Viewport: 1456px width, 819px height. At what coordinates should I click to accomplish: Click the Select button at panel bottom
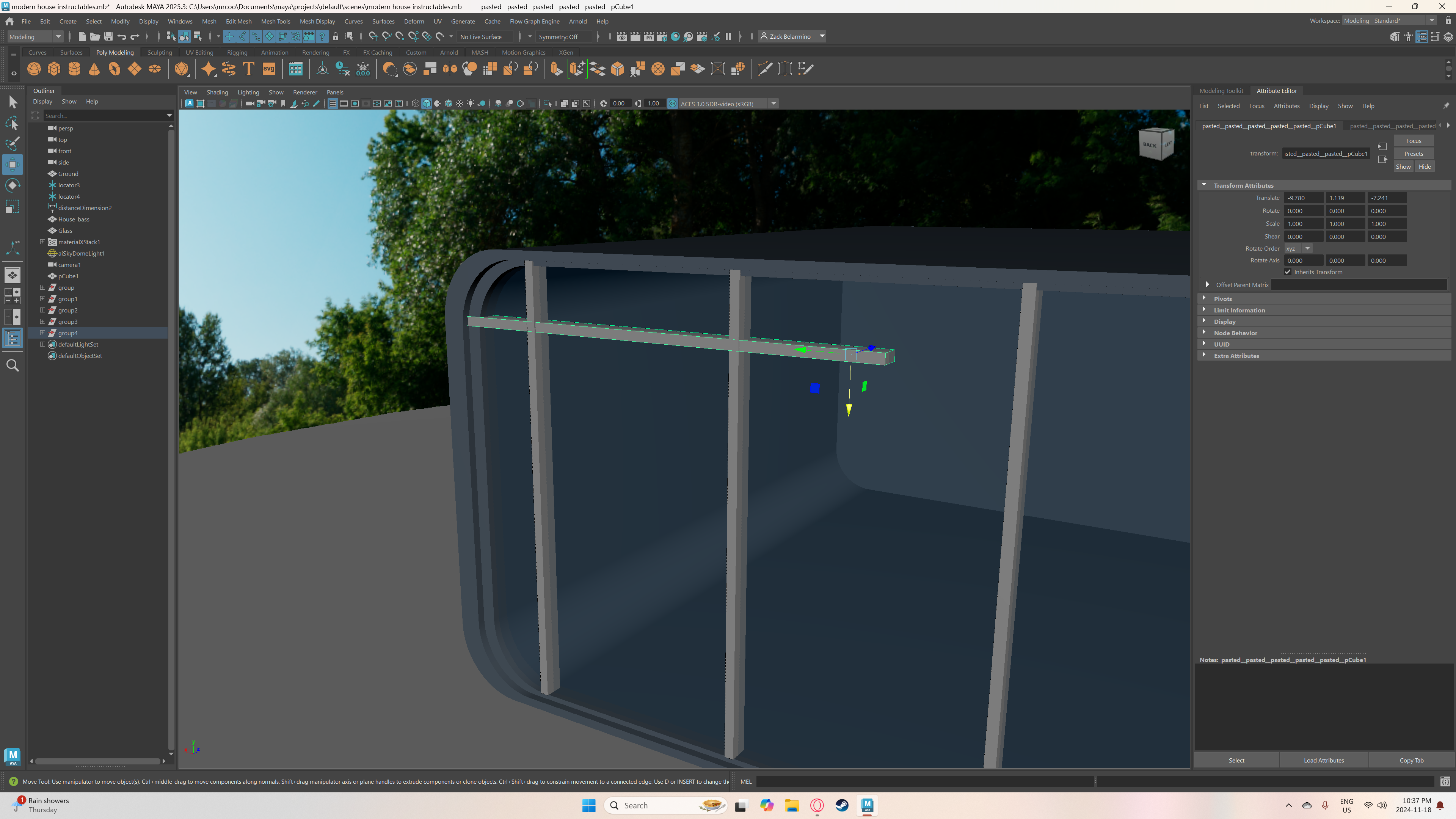coord(1236,760)
